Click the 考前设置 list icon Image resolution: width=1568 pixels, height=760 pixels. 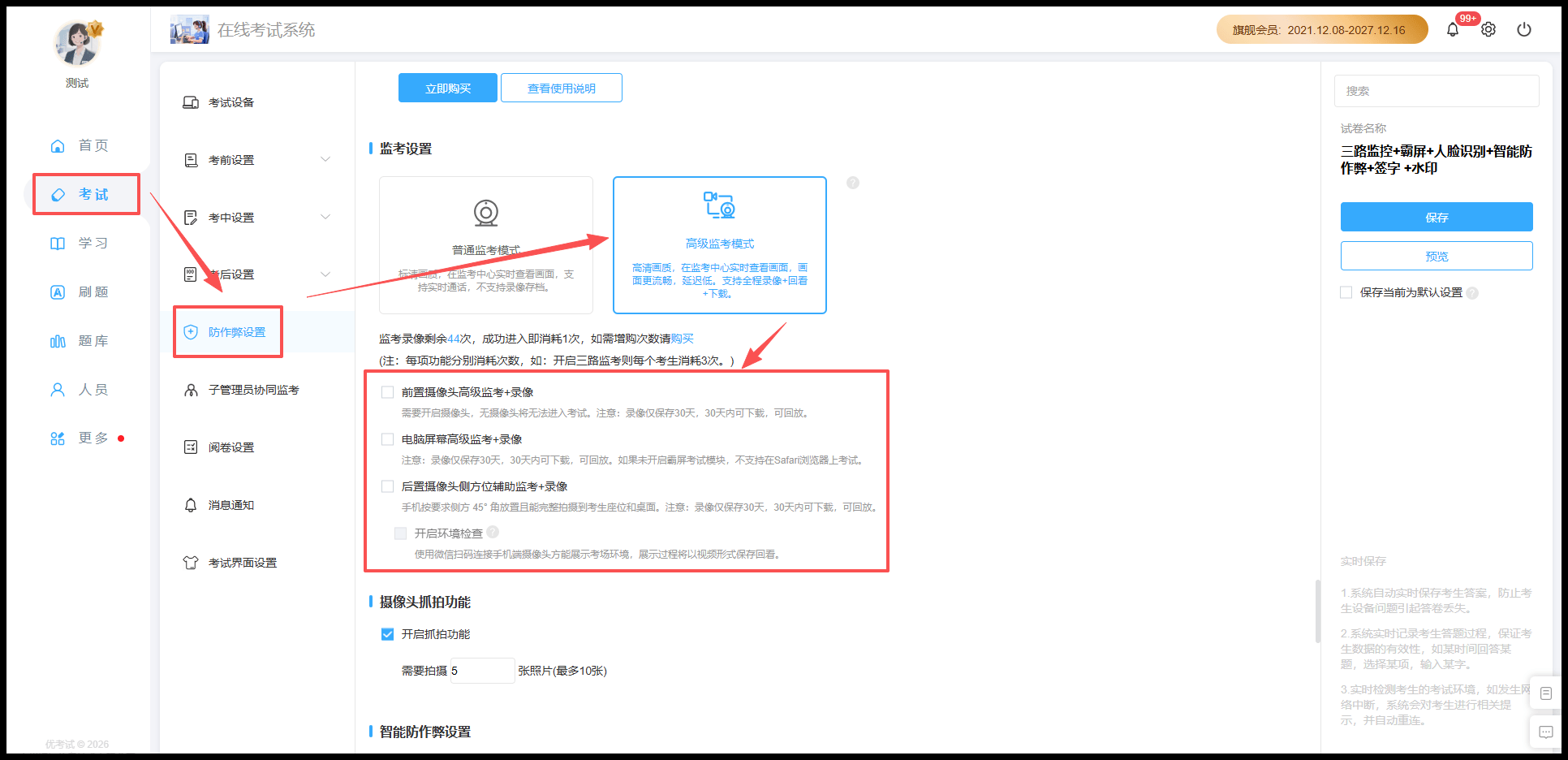[x=191, y=160]
